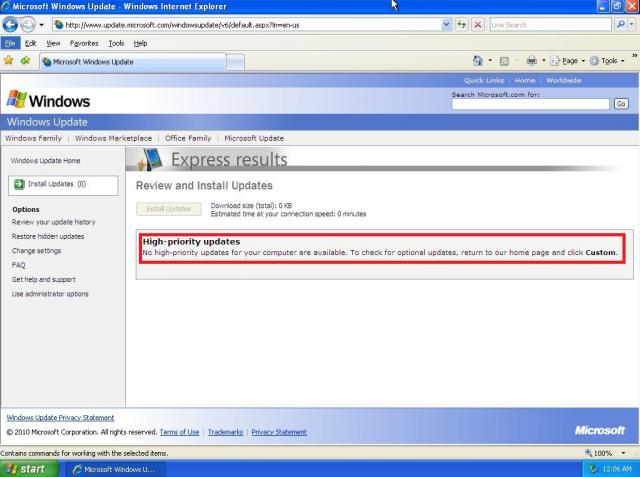The width and height of the screenshot is (640, 477).
Task: Click Get help and support
Action: [43, 280]
